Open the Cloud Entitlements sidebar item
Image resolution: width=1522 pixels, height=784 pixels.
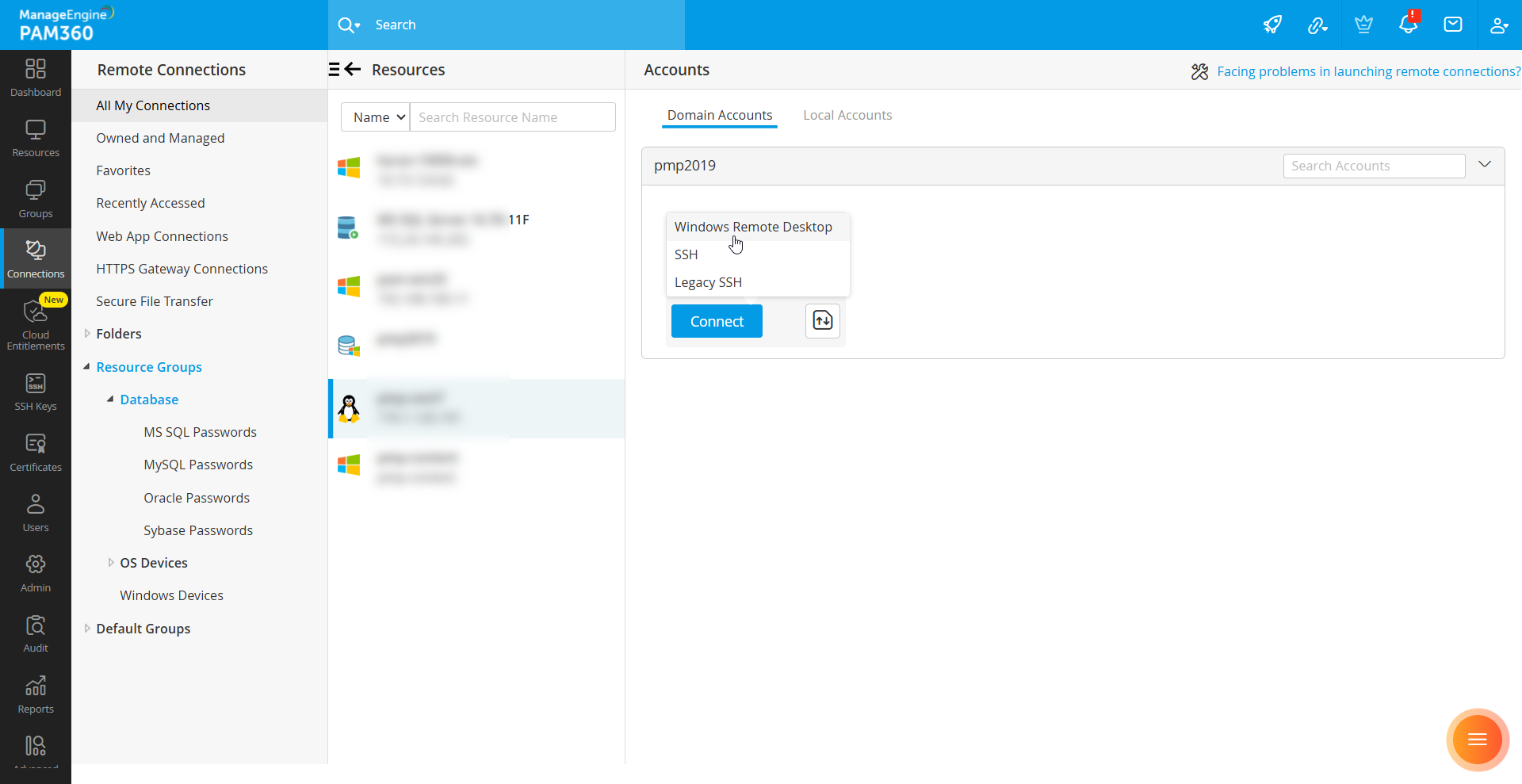tap(35, 323)
